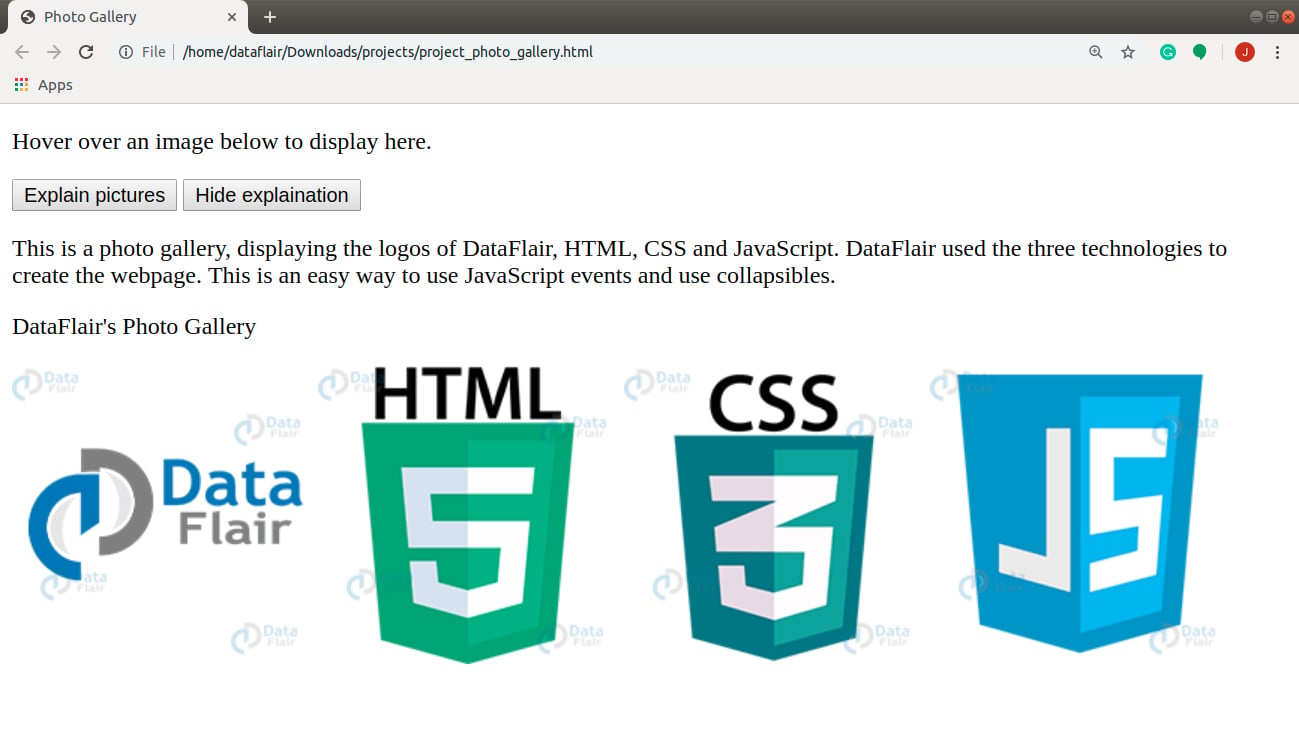Close the Photo Gallery tab

click(232, 17)
